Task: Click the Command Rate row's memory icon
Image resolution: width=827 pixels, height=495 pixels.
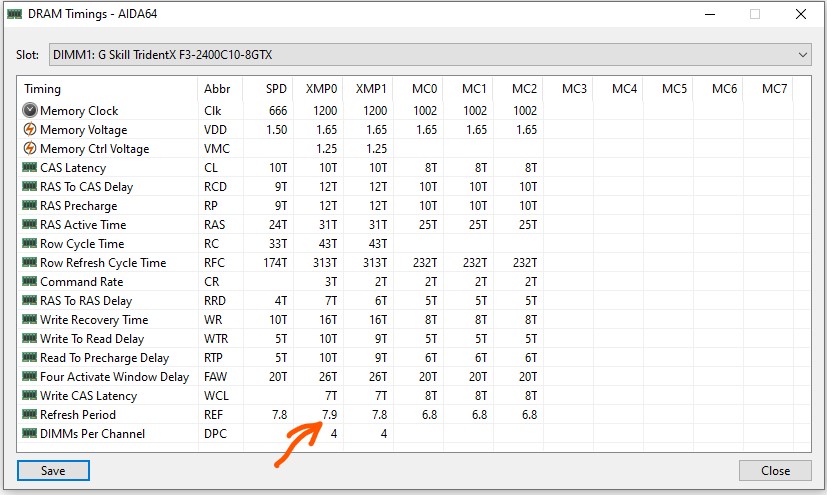Action: click(x=30, y=281)
